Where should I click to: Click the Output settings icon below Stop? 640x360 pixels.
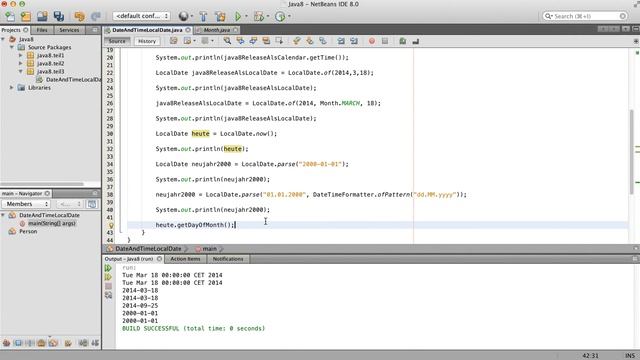tap(108, 295)
